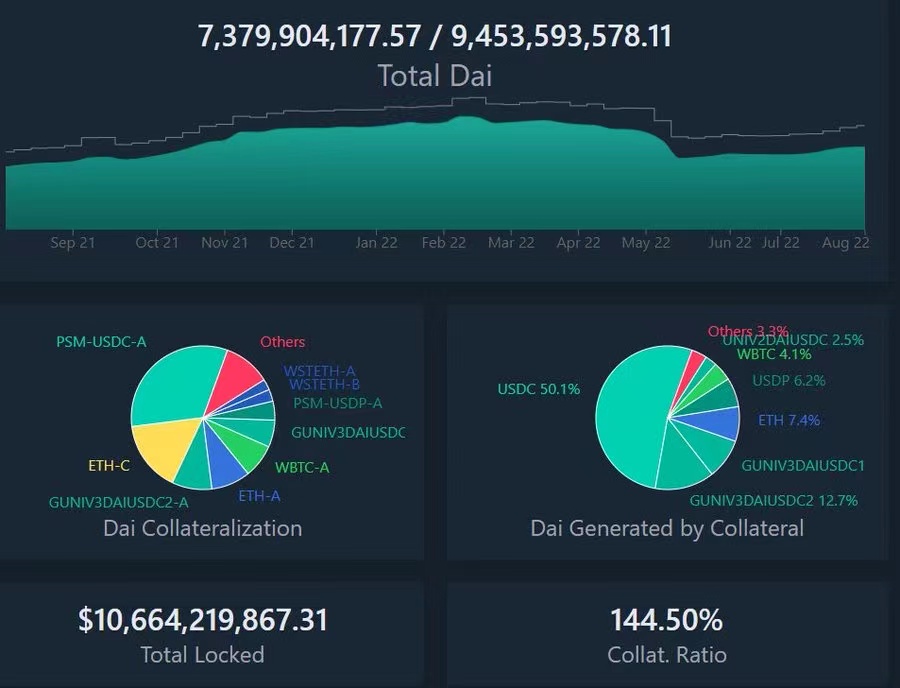Click the Sep 21 axis marker
The height and width of the screenshot is (688, 900).
point(73,243)
